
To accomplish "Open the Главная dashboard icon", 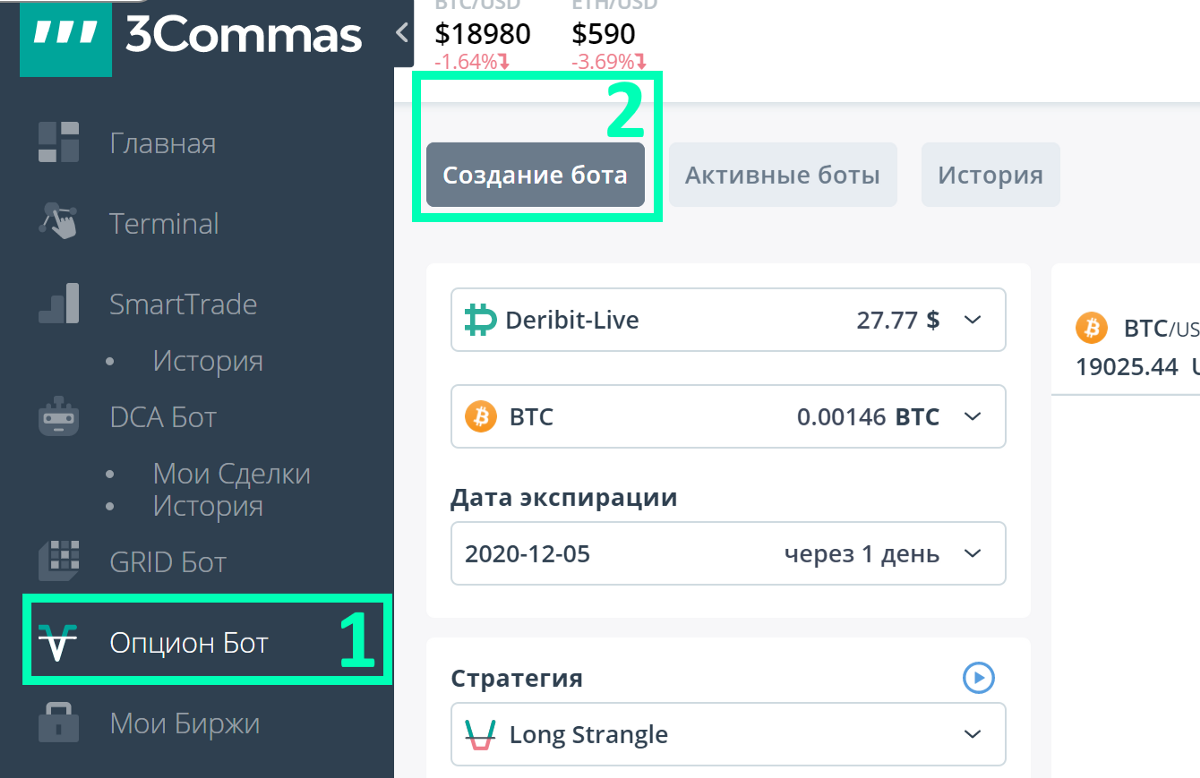I will click(58, 143).
